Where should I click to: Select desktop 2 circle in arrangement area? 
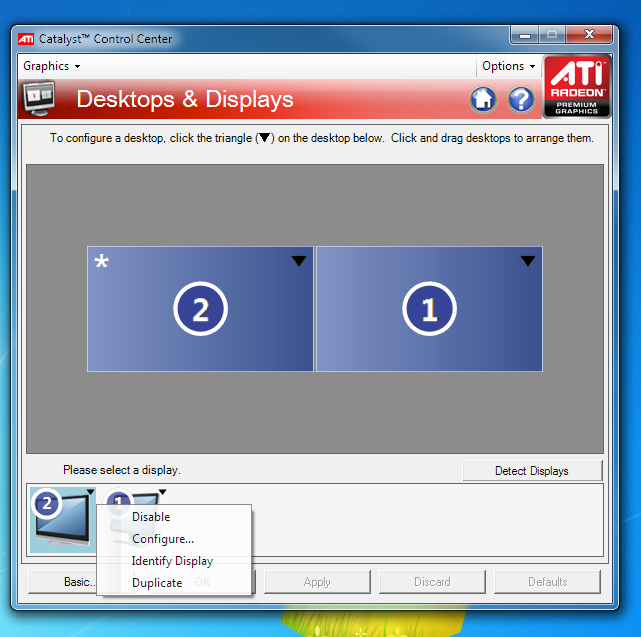pos(200,309)
